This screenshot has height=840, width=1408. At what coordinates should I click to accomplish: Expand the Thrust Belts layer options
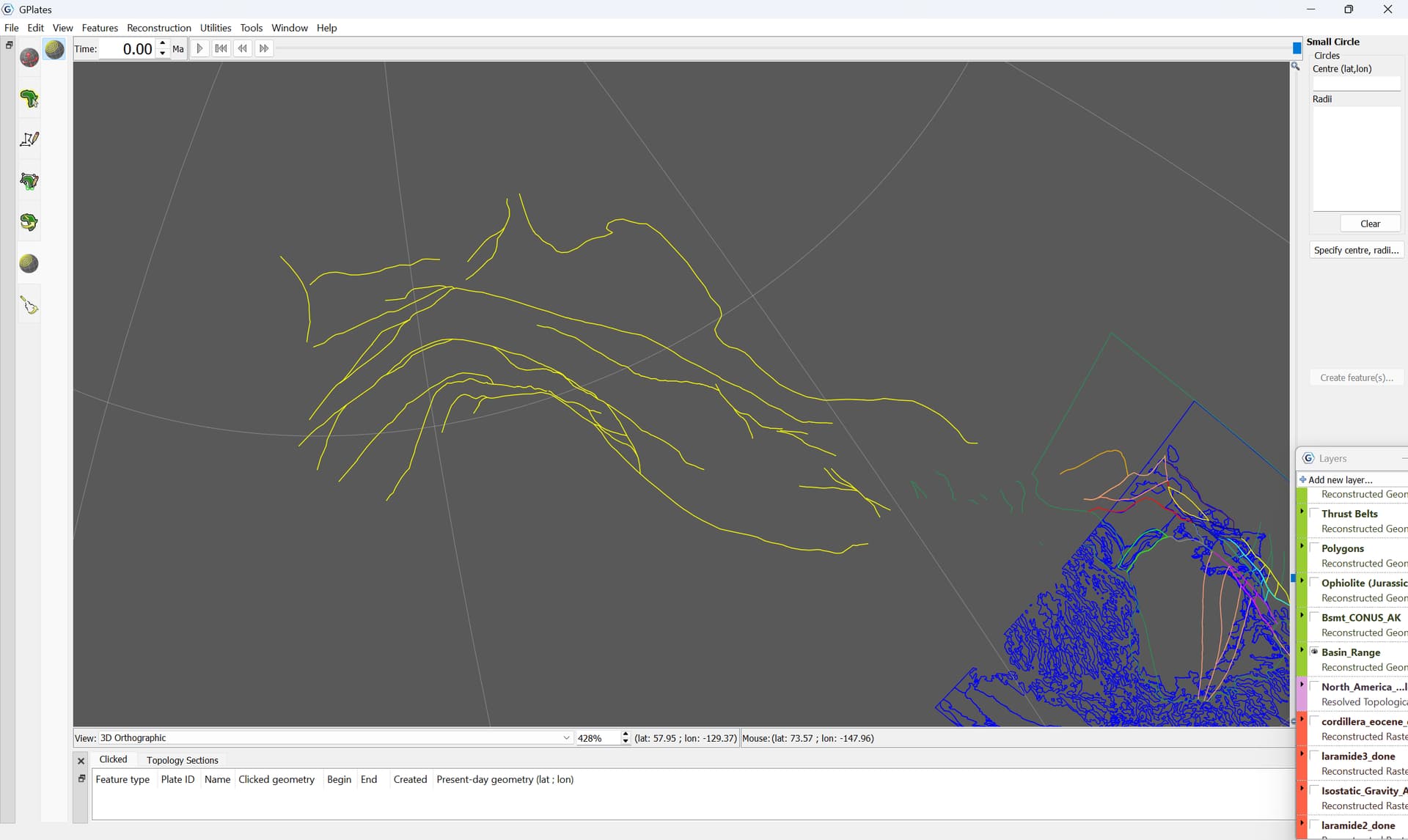(1302, 511)
